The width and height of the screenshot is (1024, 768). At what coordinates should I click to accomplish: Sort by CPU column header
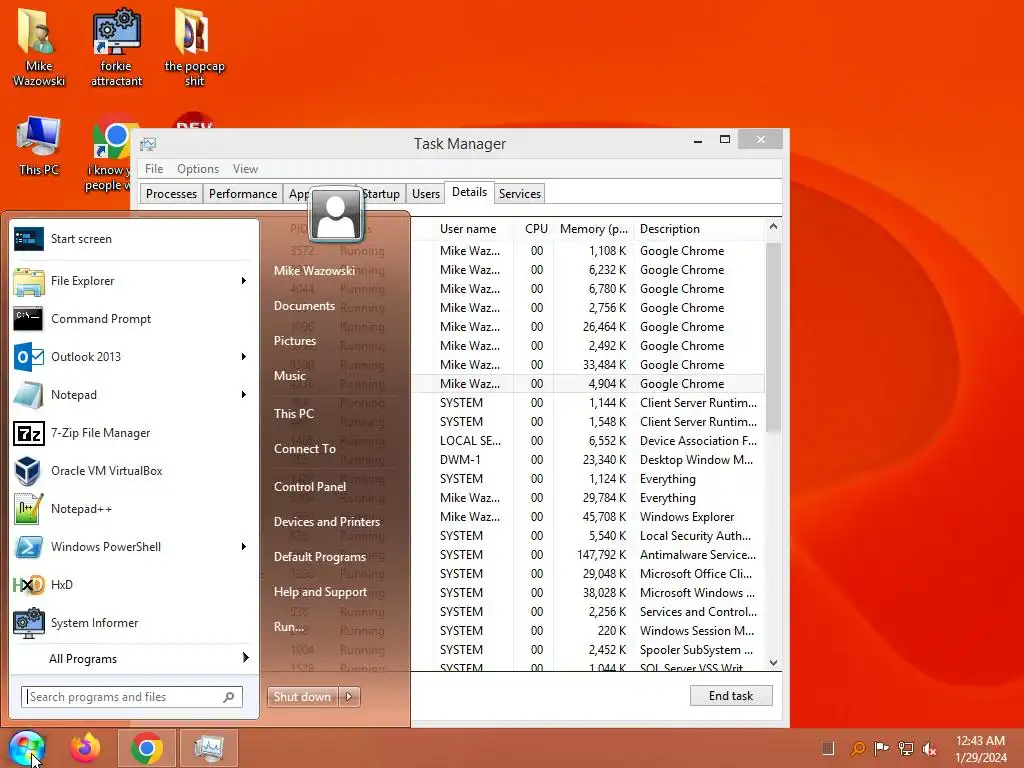[x=536, y=229]
